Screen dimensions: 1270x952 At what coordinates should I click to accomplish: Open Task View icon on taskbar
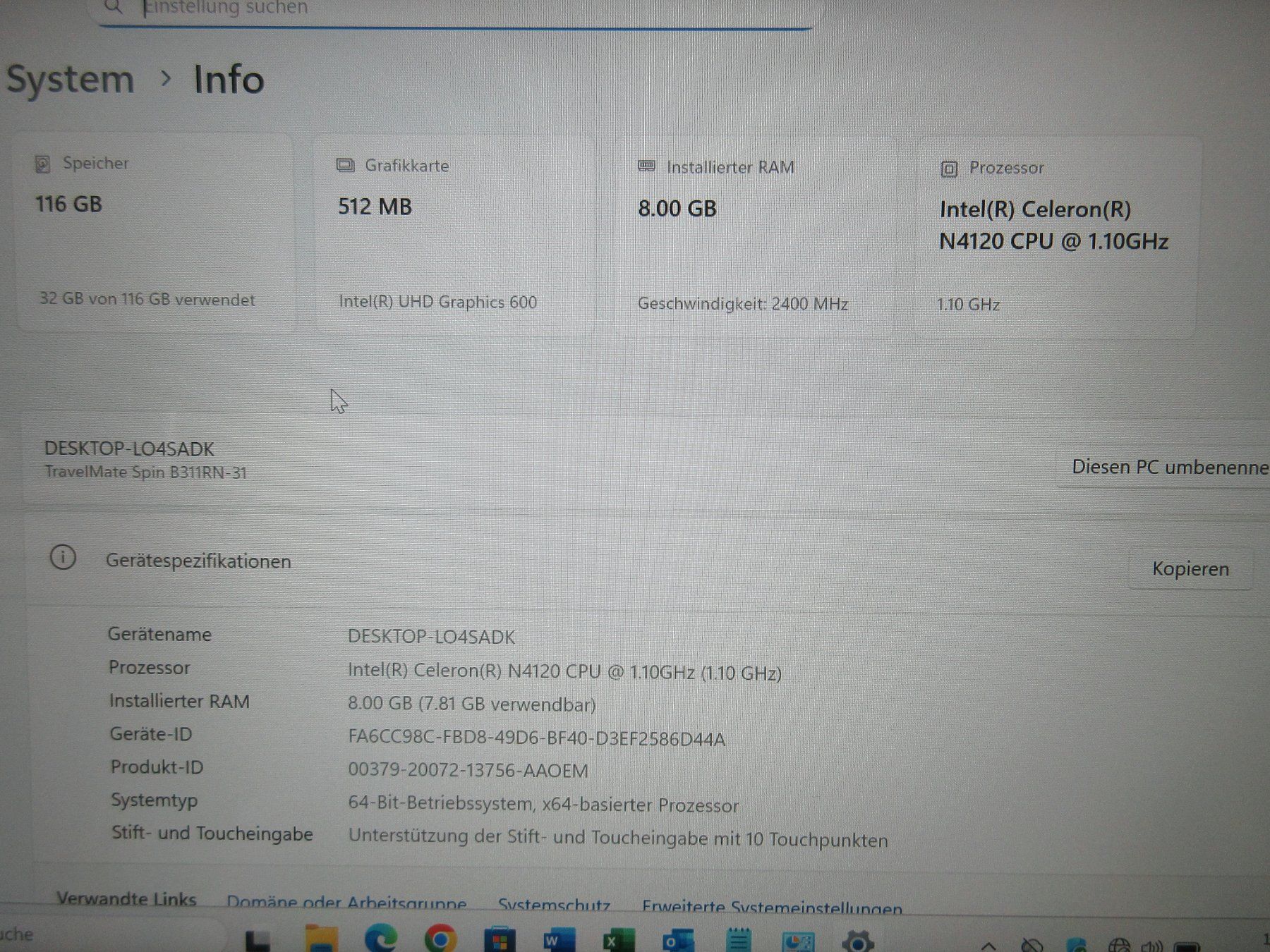(257, 941)
